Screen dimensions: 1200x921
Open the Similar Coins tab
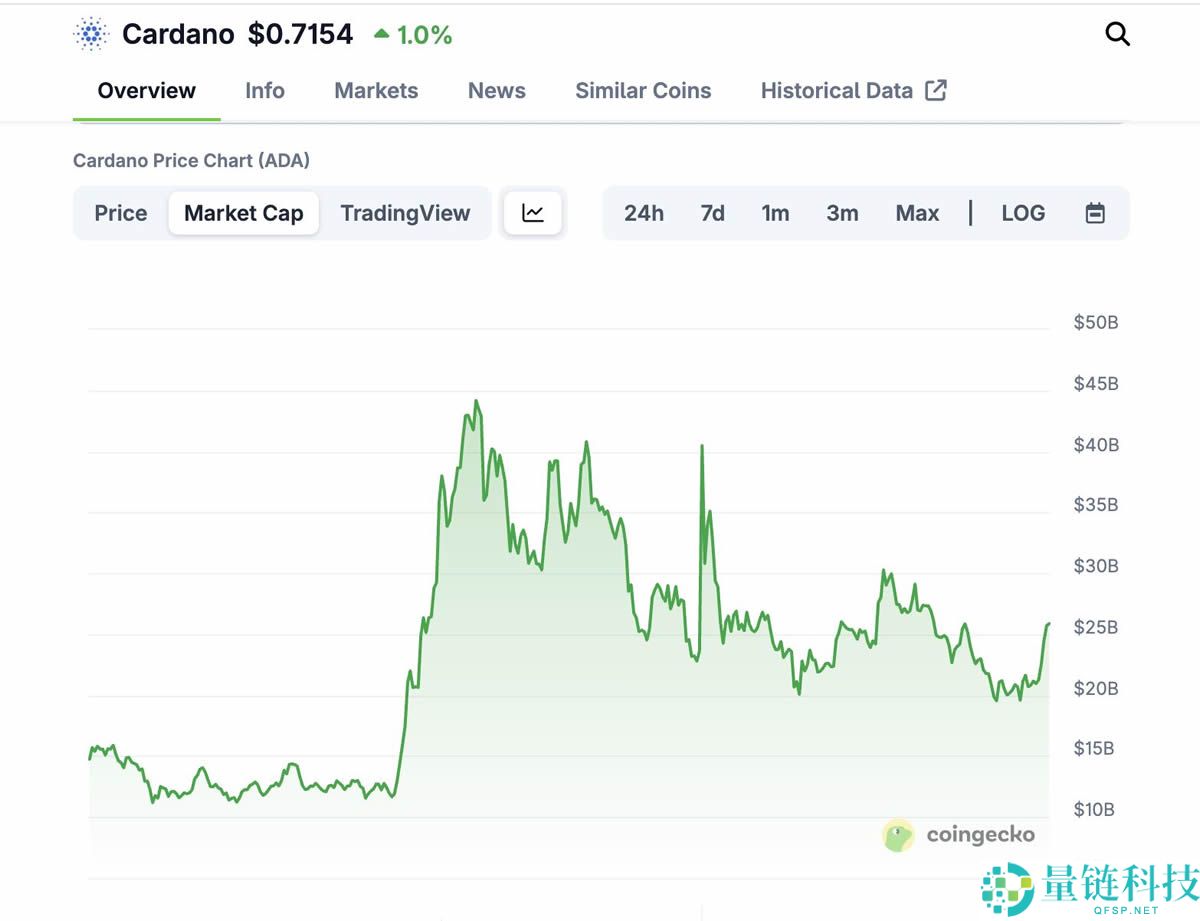[x=643, y=90]
